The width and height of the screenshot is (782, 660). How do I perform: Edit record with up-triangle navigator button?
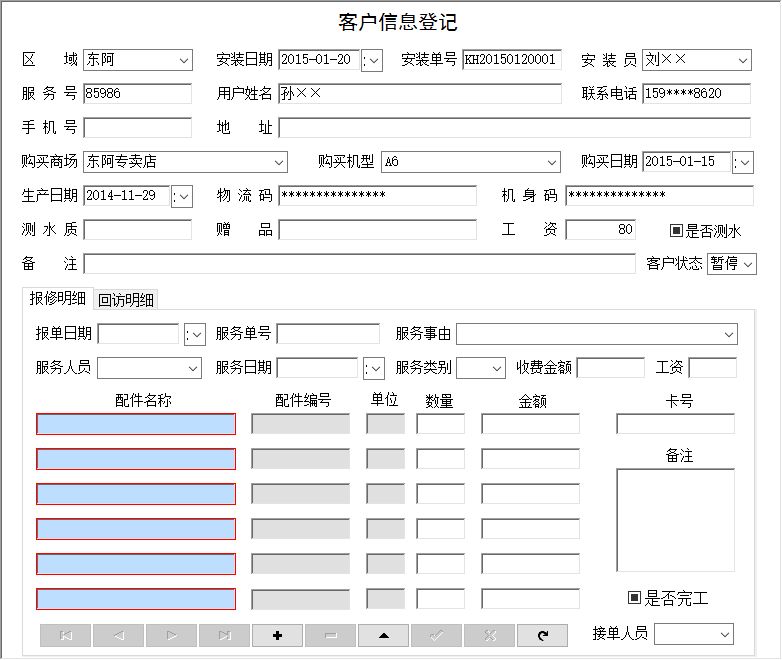tap(384, 635)
